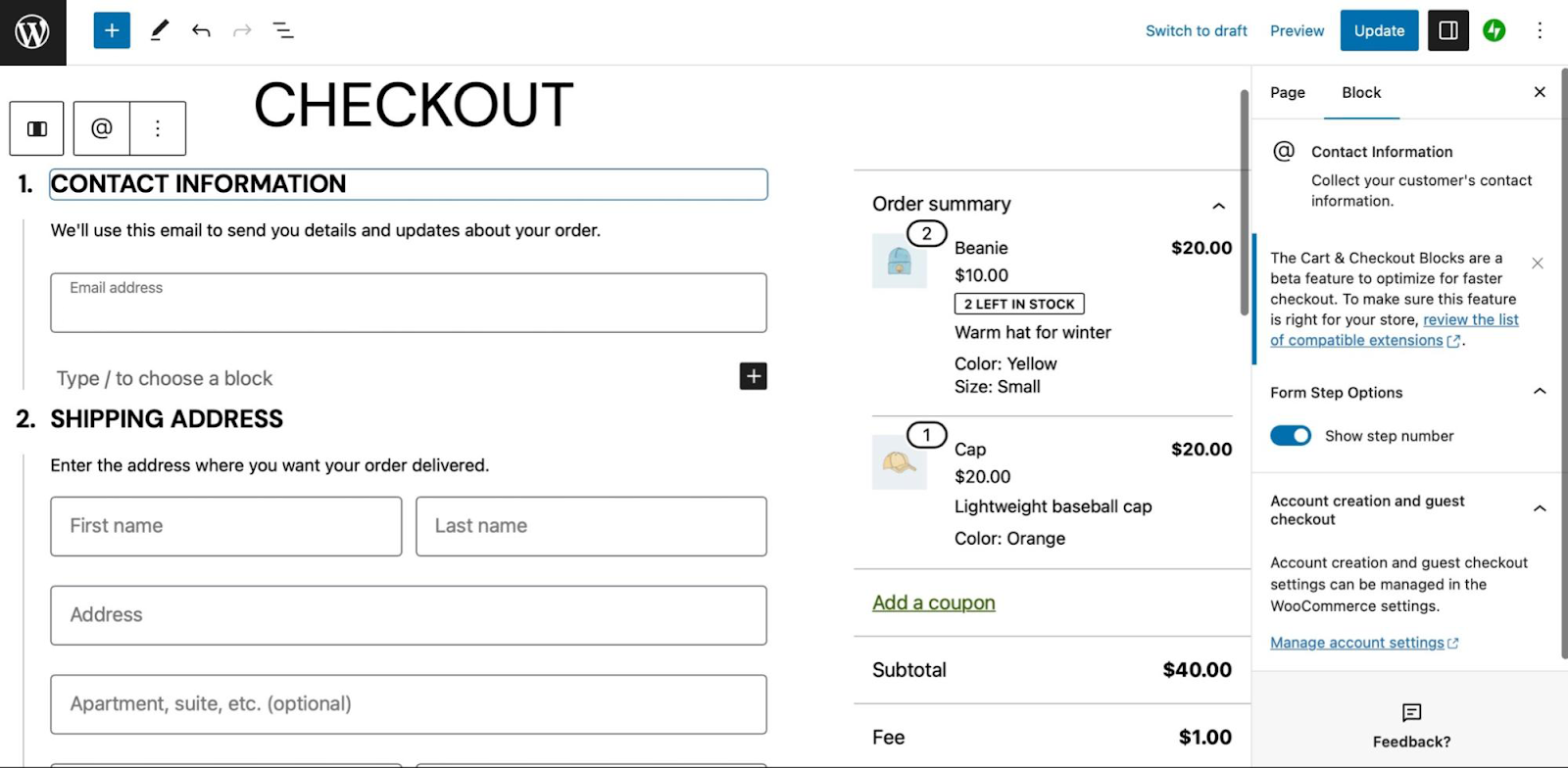Collapse the Order summary section
The width and height of the screenshot is (1568, 768).
[1218, 206]
